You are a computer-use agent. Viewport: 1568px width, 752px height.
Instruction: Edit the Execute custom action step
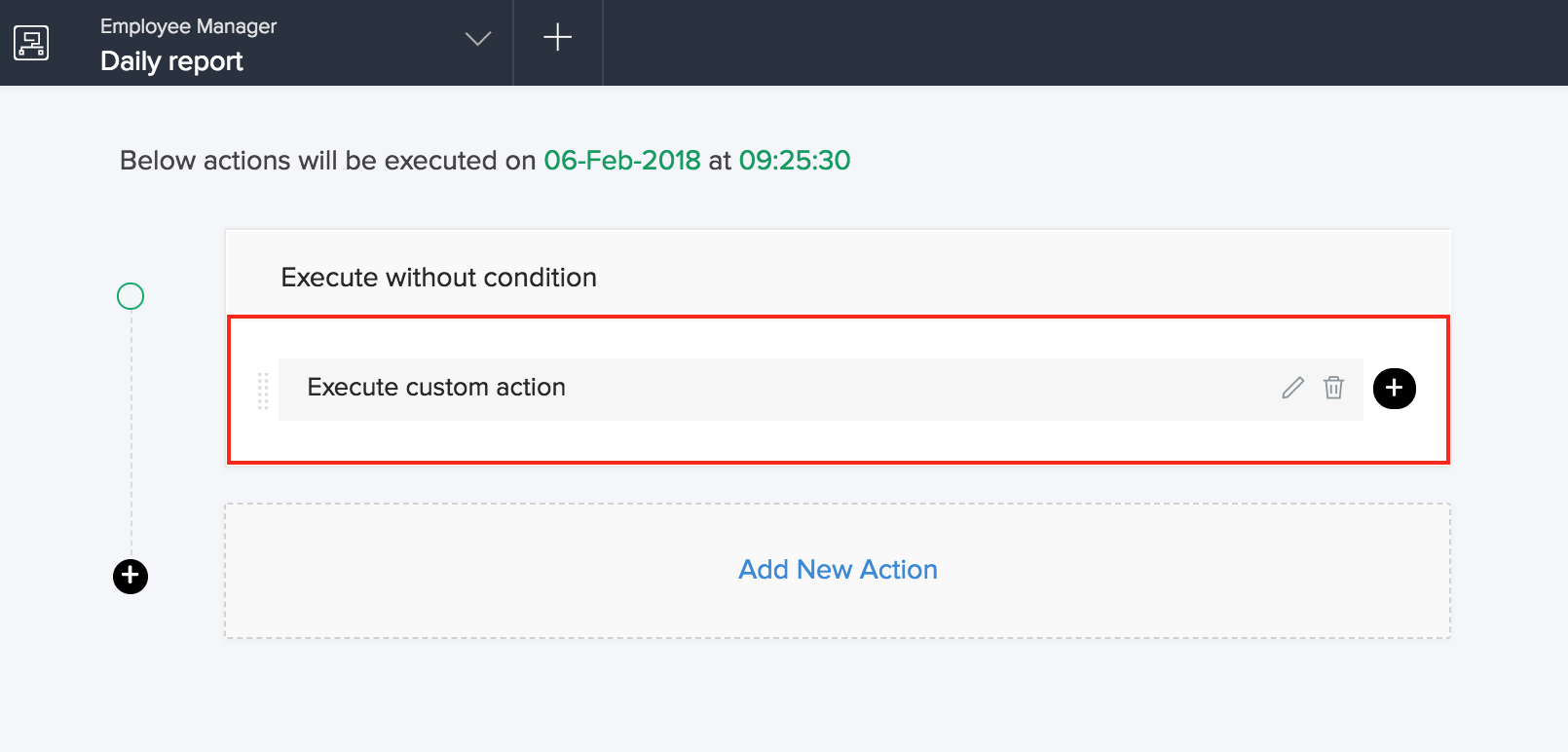[1292, 388]
